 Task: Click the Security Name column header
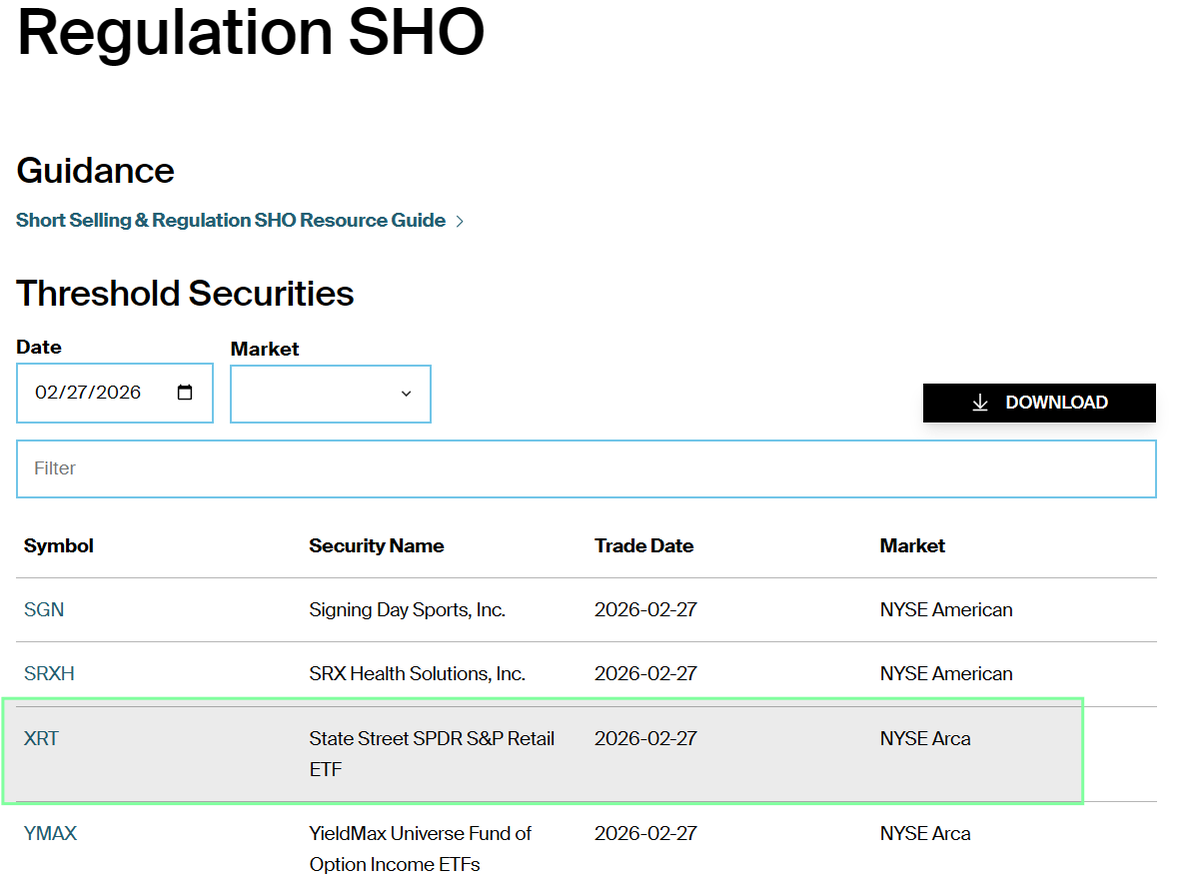coord(376,546)
